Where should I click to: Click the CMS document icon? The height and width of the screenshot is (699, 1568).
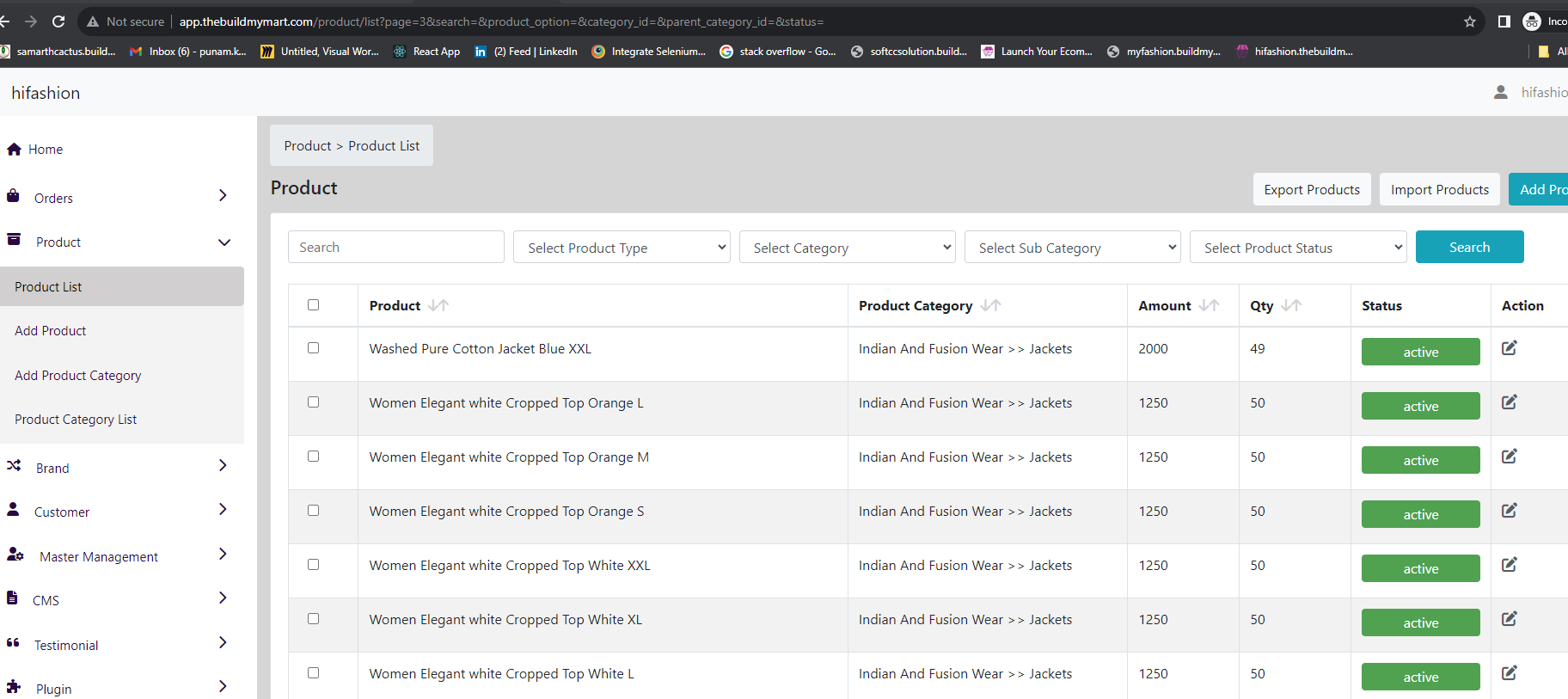tap(12, 598)
